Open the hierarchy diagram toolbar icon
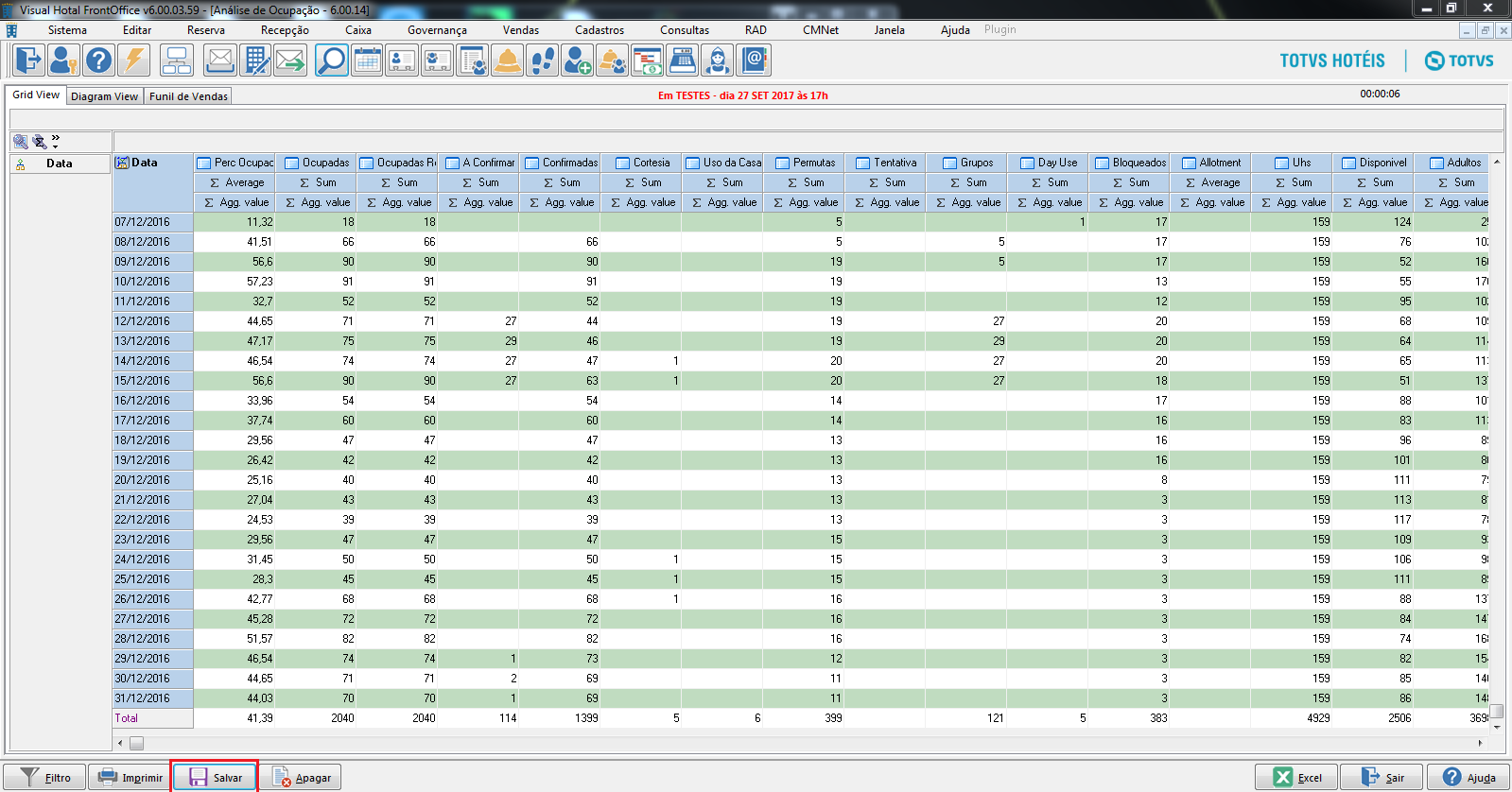The height and width of the screenshot is (792, 1512). [177, 60]
